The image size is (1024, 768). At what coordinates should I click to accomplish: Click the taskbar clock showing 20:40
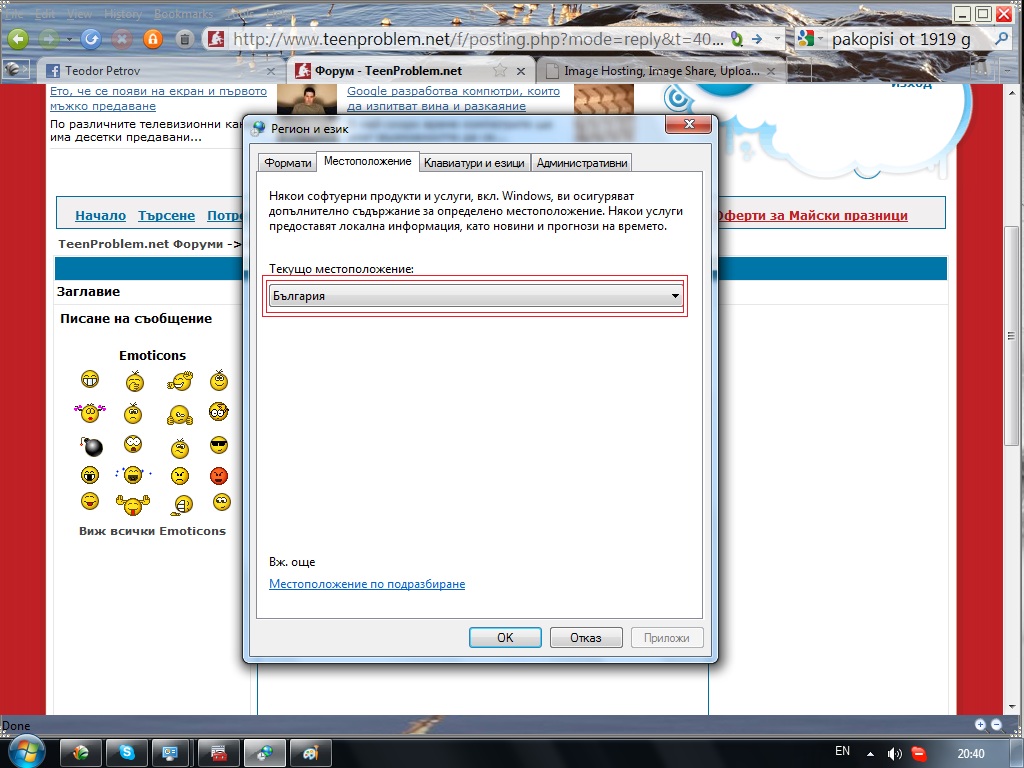(x=971, y=754)
